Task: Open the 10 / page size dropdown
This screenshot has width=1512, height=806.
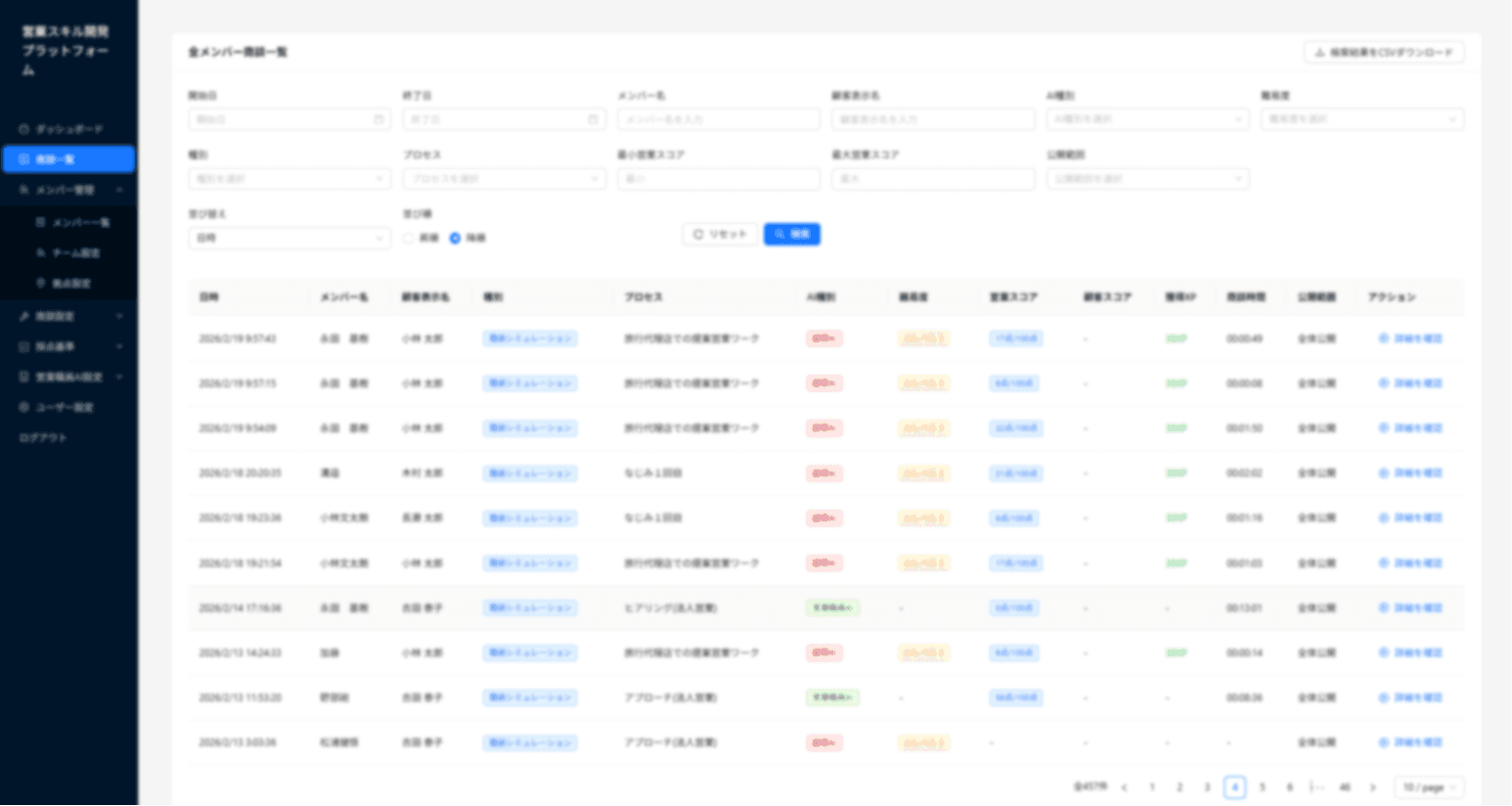Action: [1430, 787]
